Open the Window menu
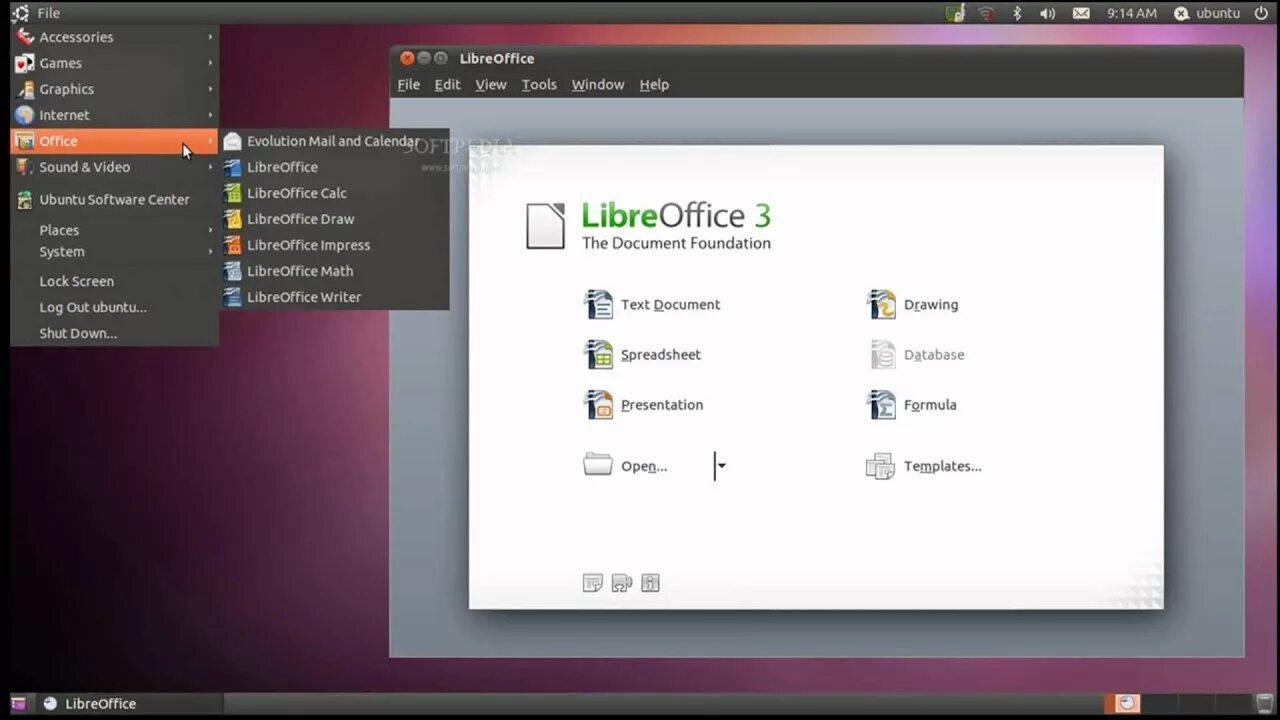The image size is (1280, 720). pyautogui.click(x=598, y=85)
